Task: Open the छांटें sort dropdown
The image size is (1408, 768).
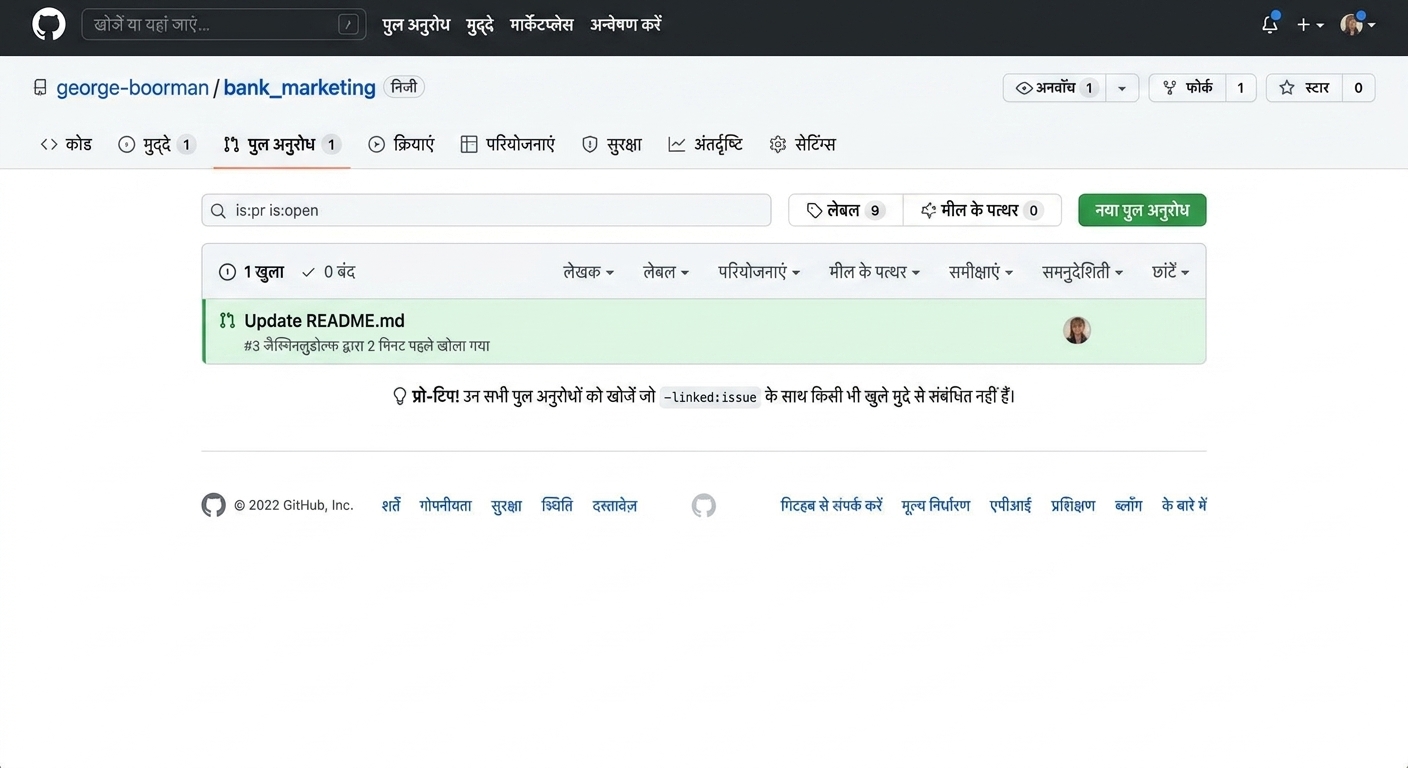Action: pos(1170,272)
